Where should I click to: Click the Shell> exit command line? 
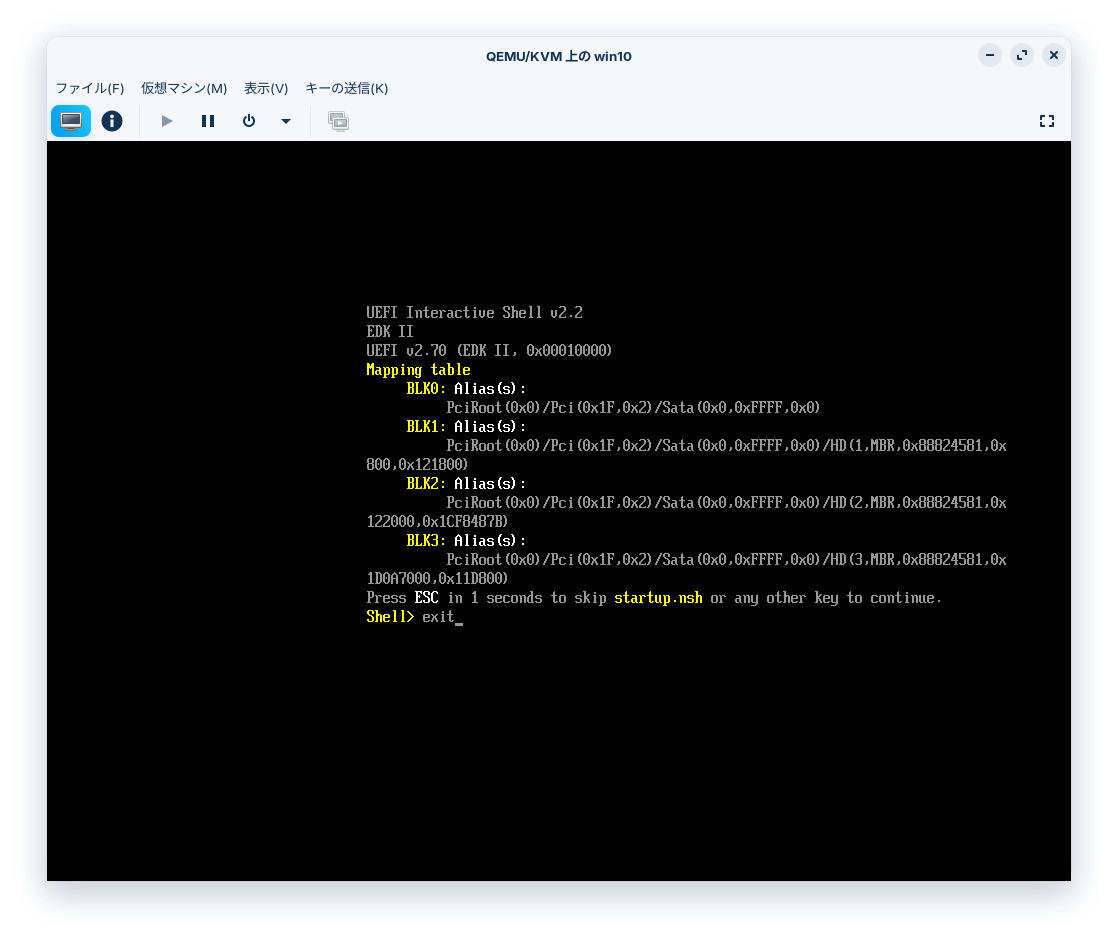(x=414, y=617)
